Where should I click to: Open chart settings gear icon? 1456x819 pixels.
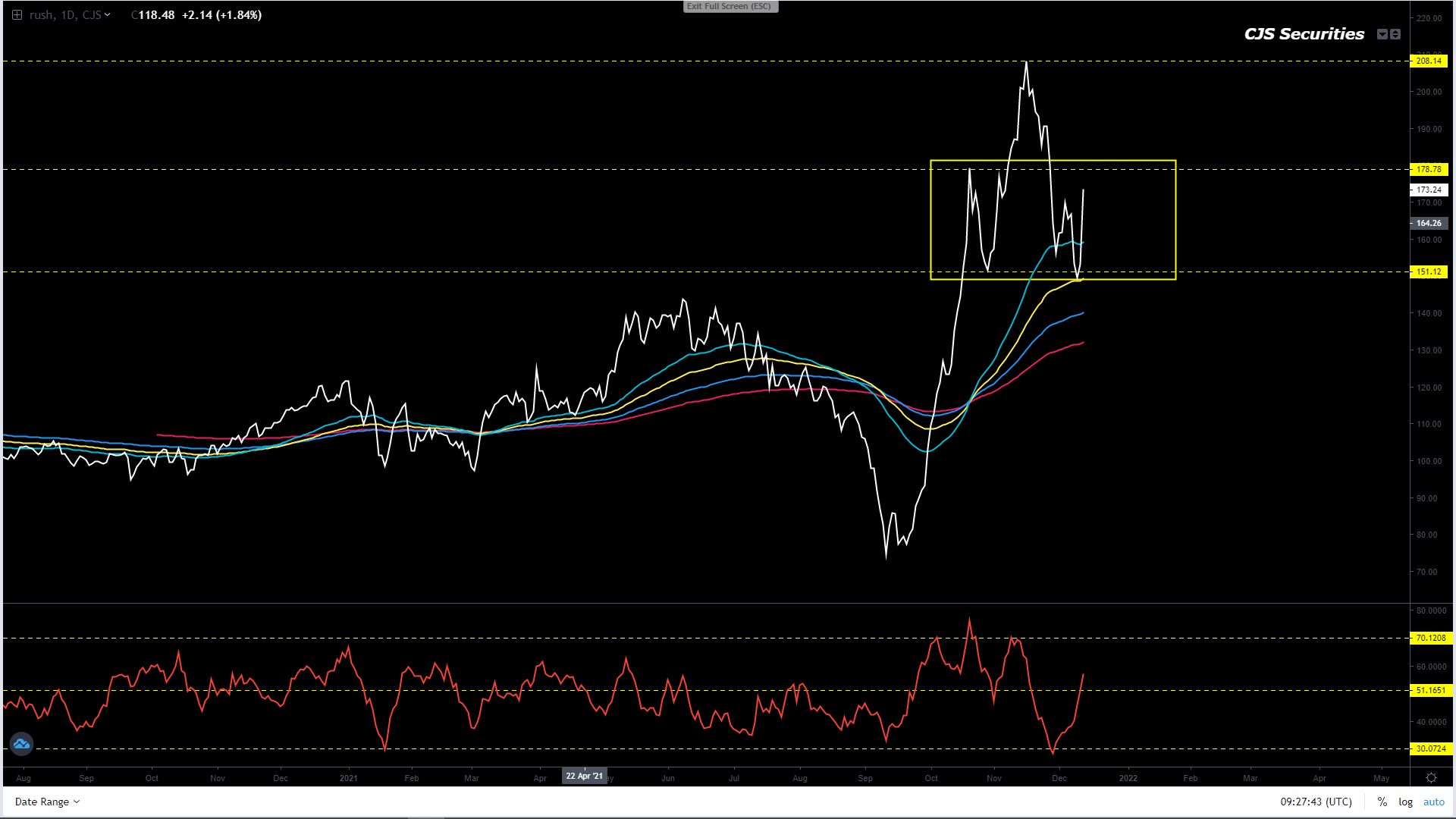(x=1431, y=778)
